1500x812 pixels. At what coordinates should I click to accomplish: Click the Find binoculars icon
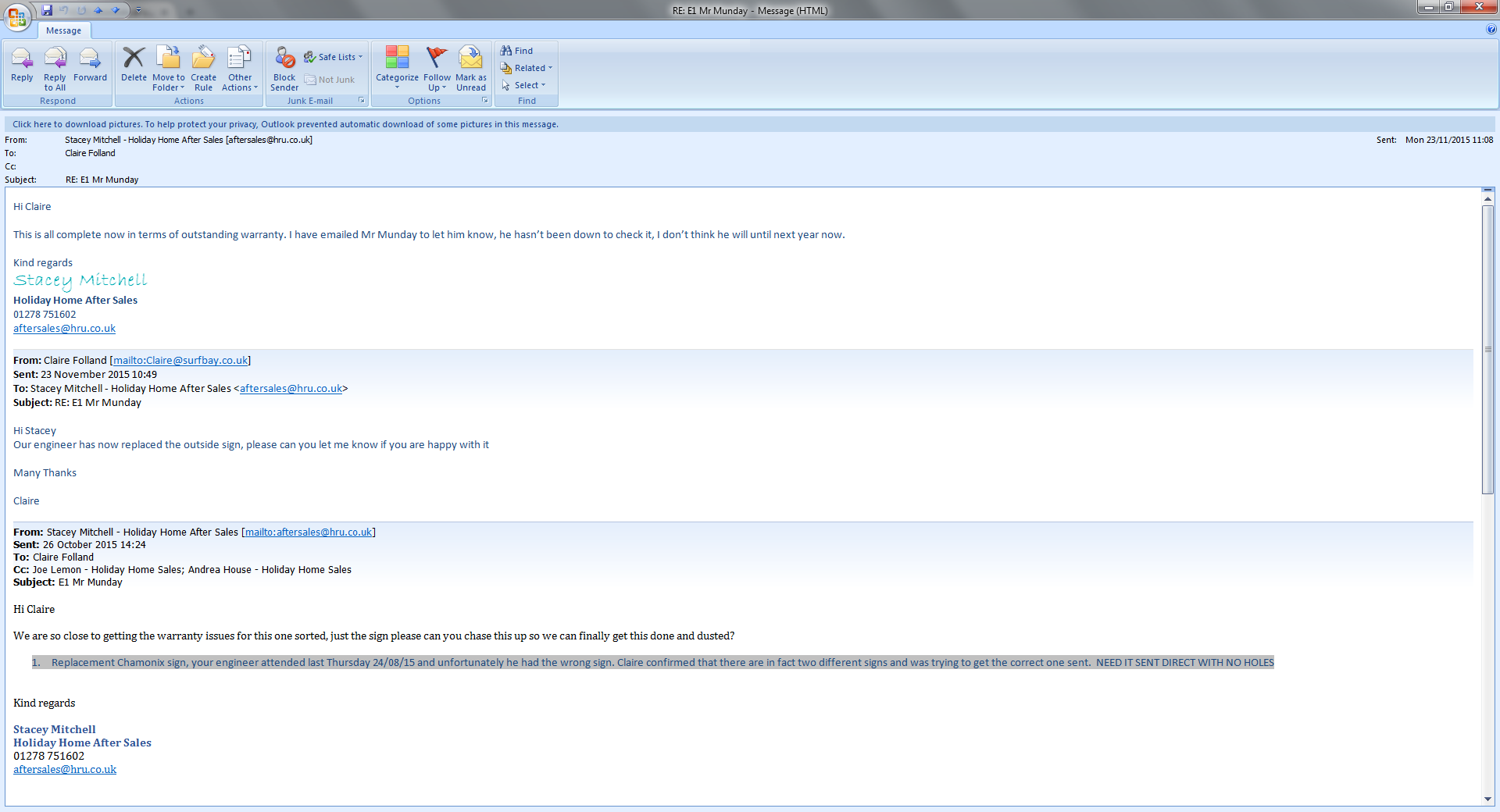pyautogui.click(x=506, y=51)
